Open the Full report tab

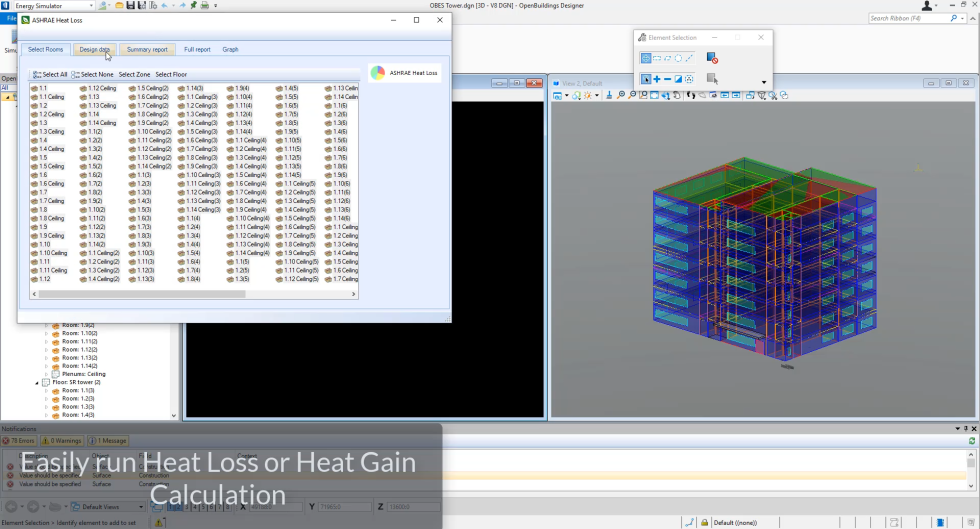click(x=197, y=49)
